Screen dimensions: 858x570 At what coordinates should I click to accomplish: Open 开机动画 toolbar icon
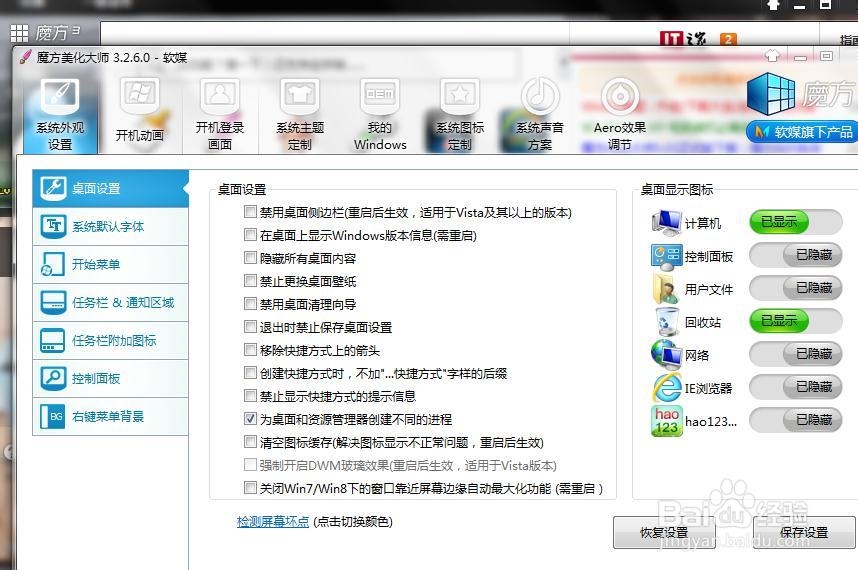(x=140, y=111)
